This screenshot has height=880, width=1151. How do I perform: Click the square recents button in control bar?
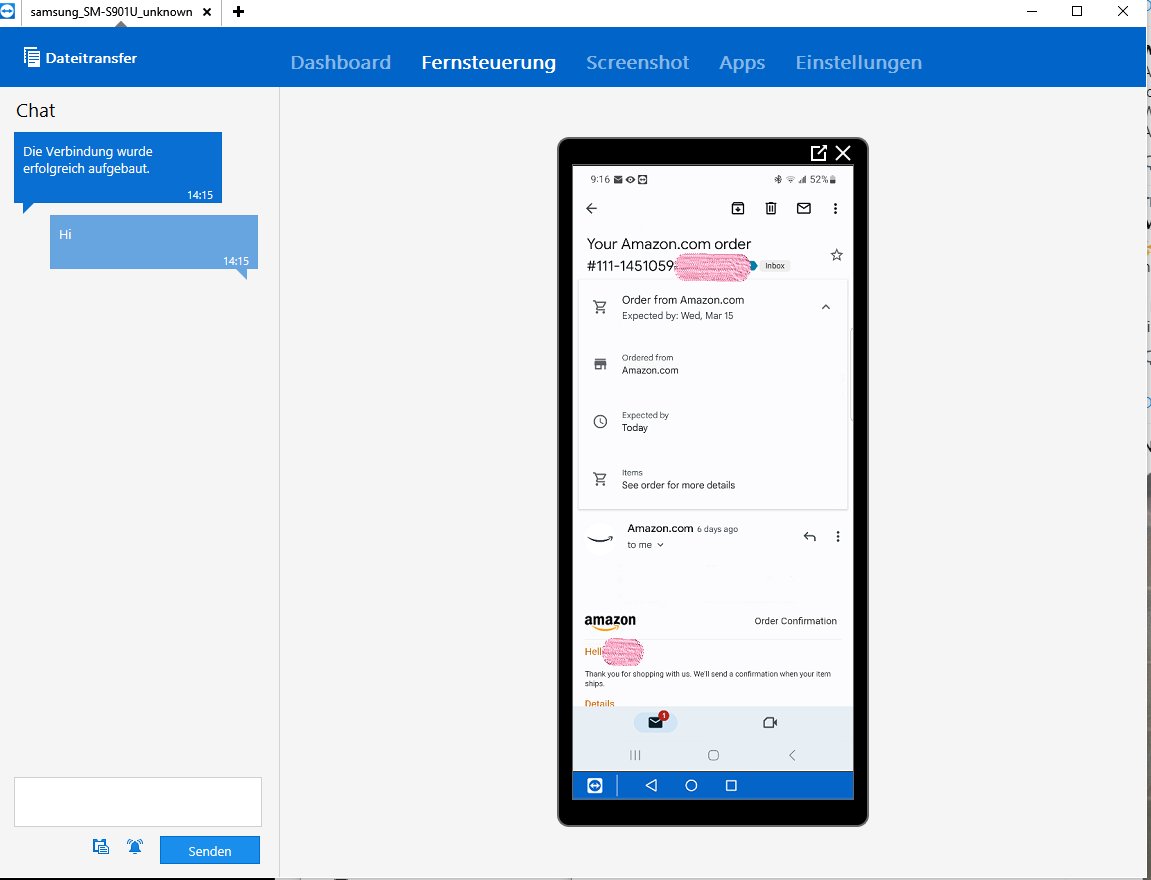tap(731, 785)
